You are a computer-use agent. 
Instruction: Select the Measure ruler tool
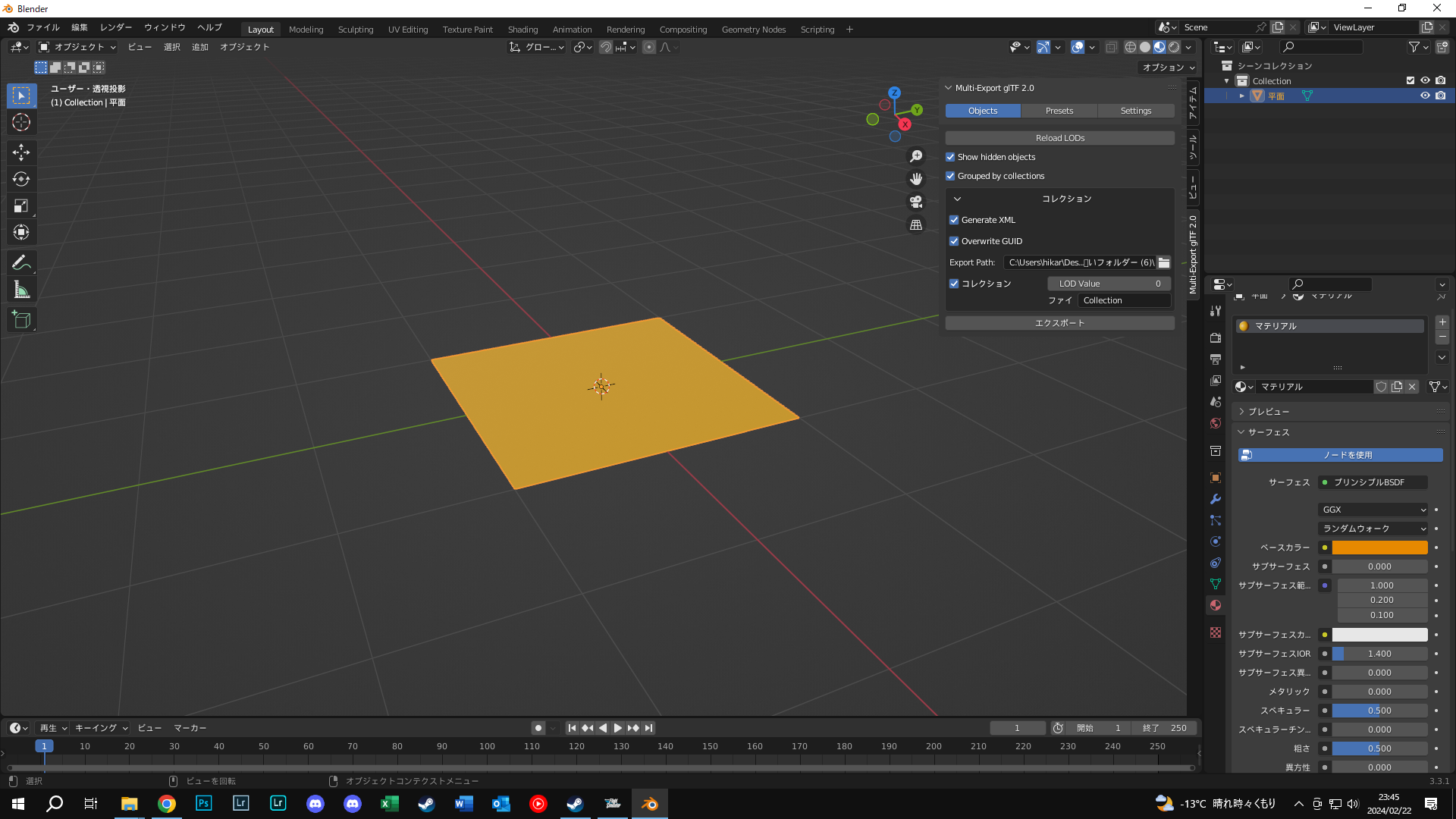point(21,290)
